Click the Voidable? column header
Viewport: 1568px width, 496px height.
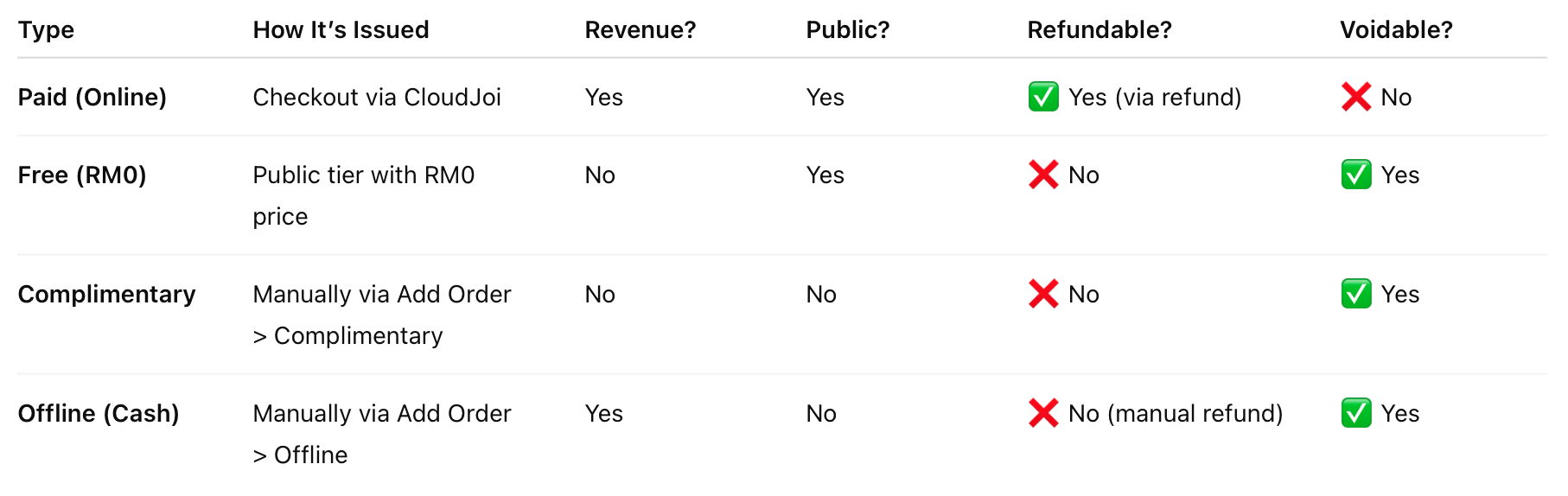click(x=1396, y=30)
